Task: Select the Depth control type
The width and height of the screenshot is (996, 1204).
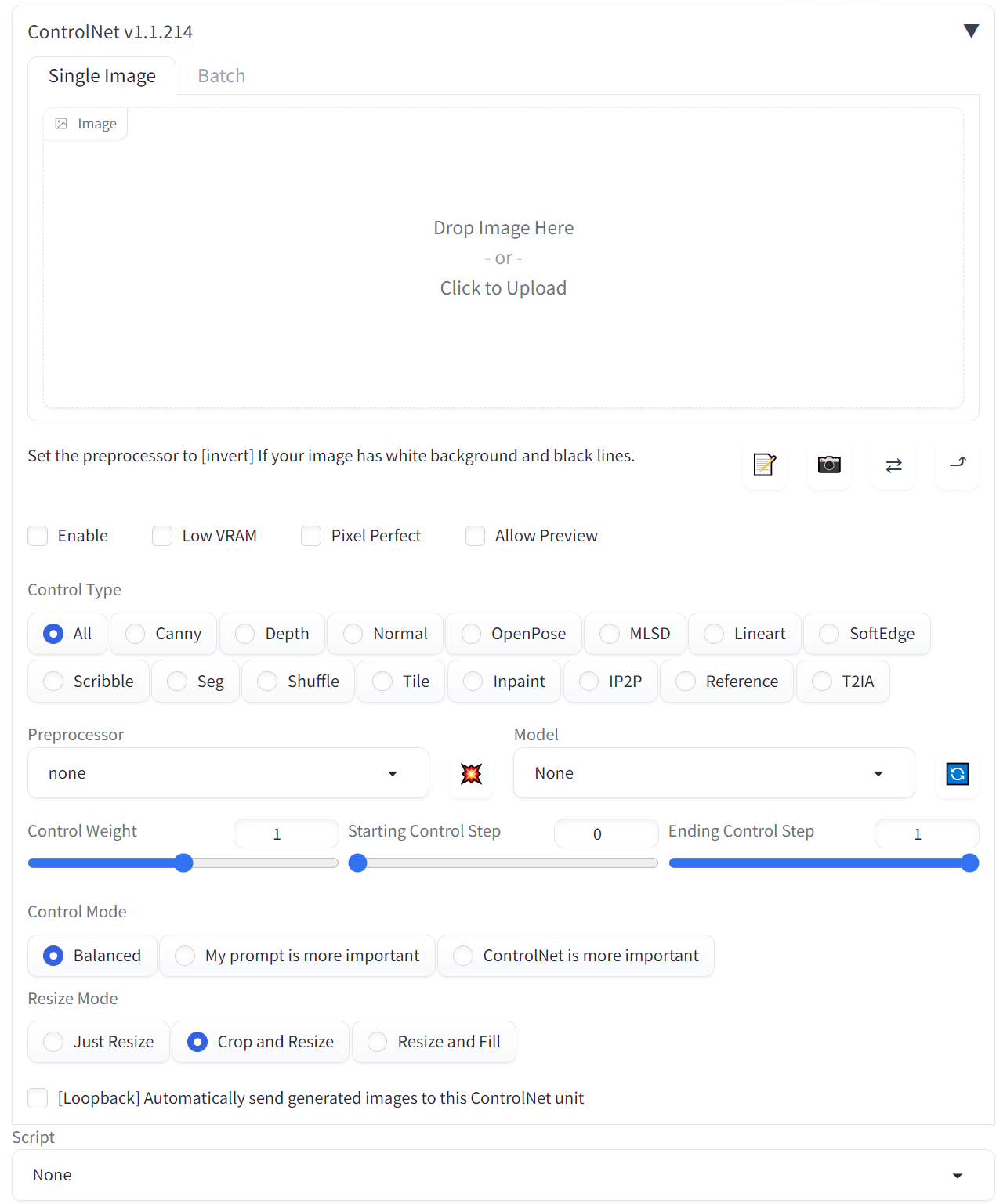Action: coord(273,634)
